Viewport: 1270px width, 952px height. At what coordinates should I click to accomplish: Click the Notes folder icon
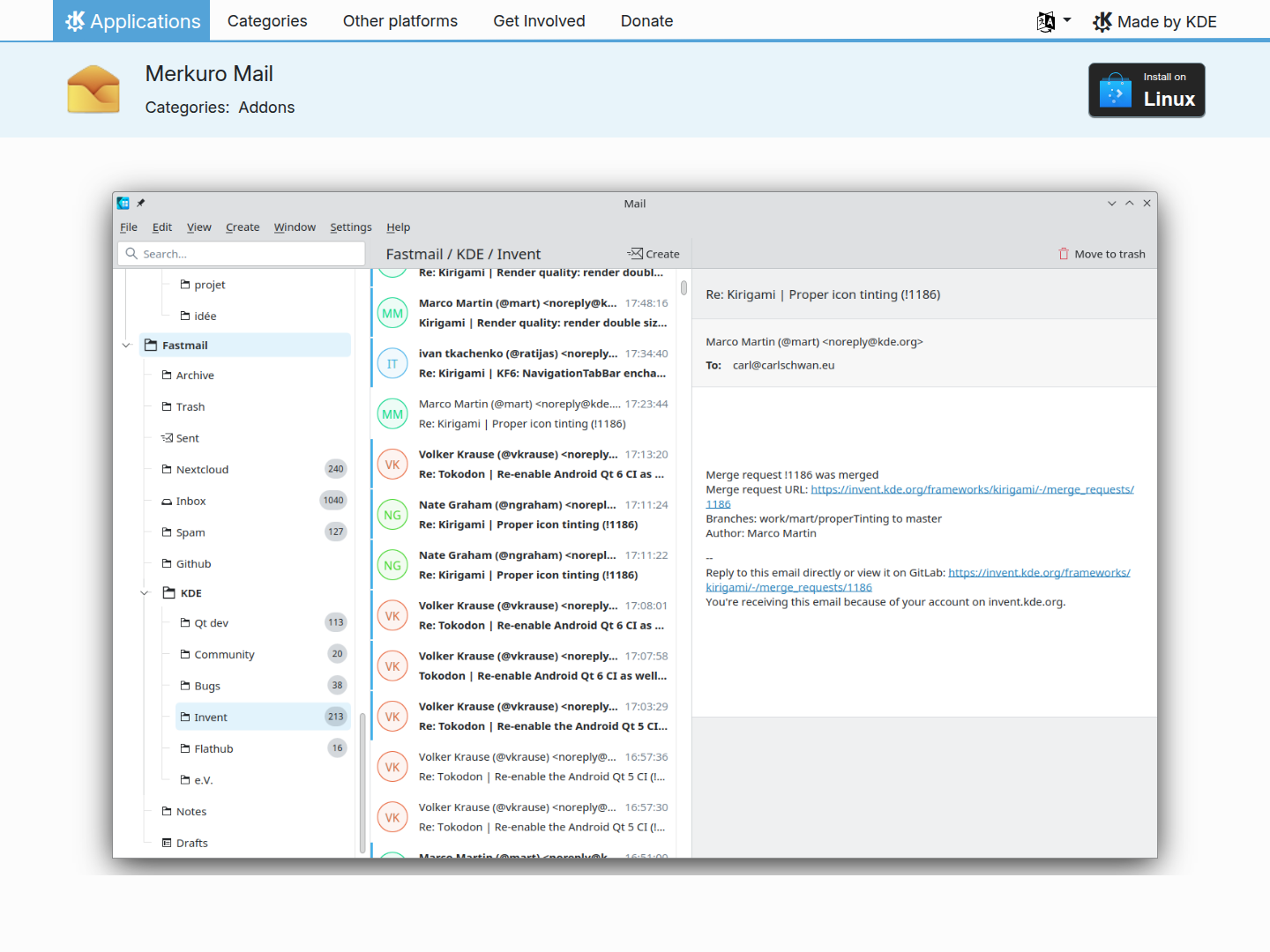pos(167,811)
